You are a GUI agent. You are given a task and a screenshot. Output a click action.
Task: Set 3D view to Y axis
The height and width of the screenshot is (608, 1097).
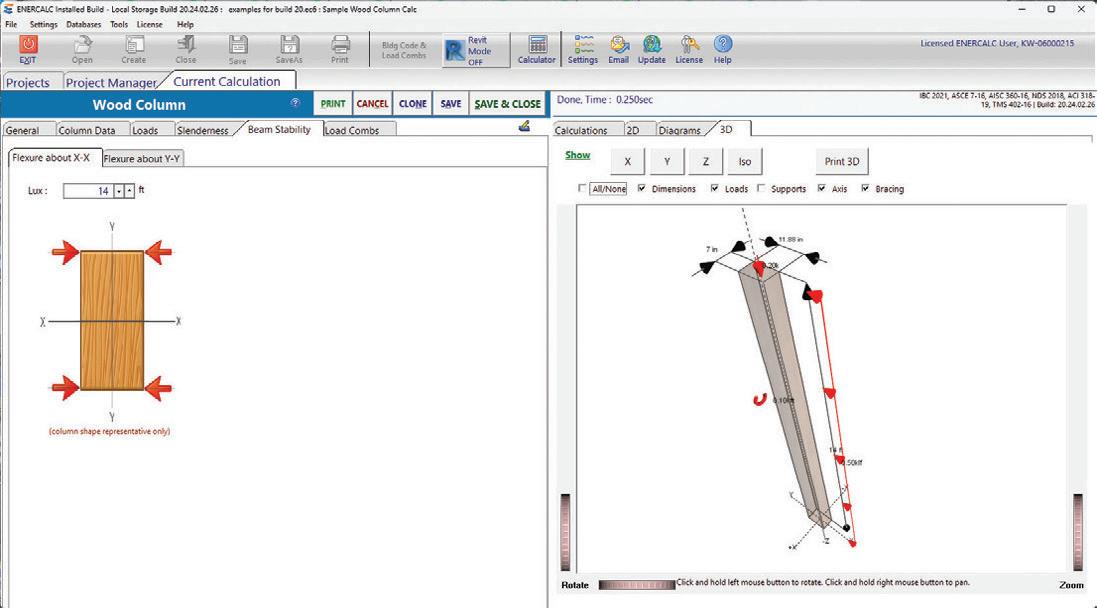pos(667,162)
